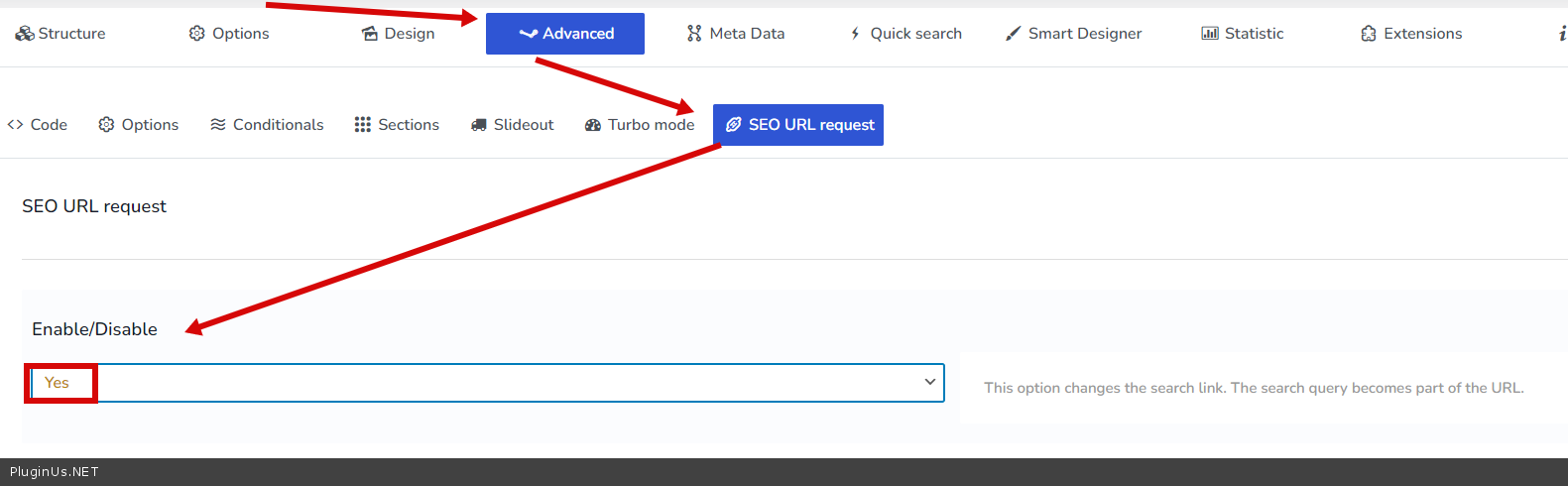Select the SEO URL request sub-tab
The image size is (1568, 486).
(x=798, y=125)
